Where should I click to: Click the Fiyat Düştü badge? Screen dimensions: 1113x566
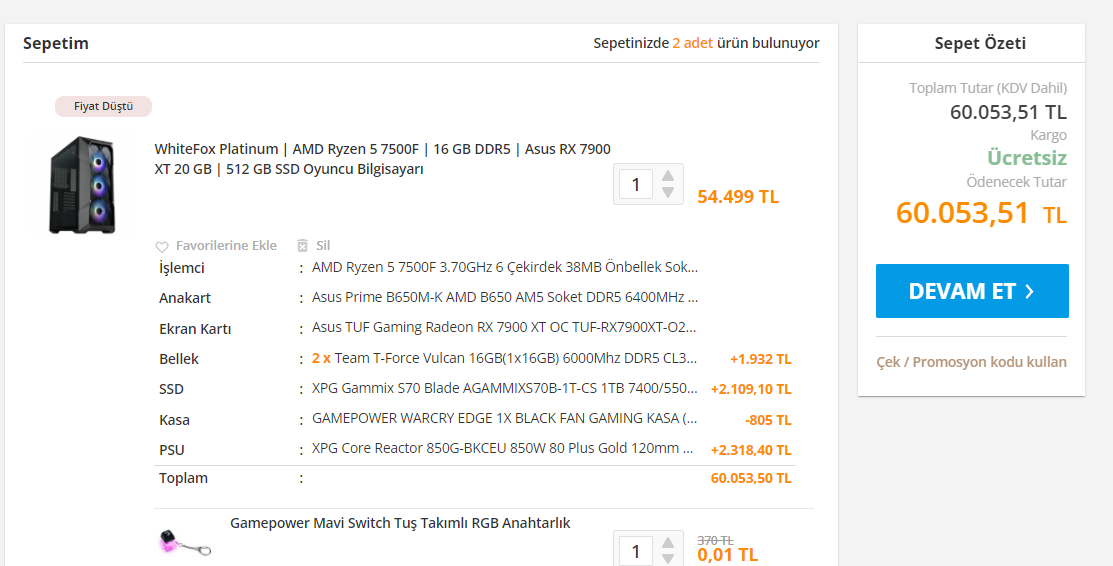[103, 106]
